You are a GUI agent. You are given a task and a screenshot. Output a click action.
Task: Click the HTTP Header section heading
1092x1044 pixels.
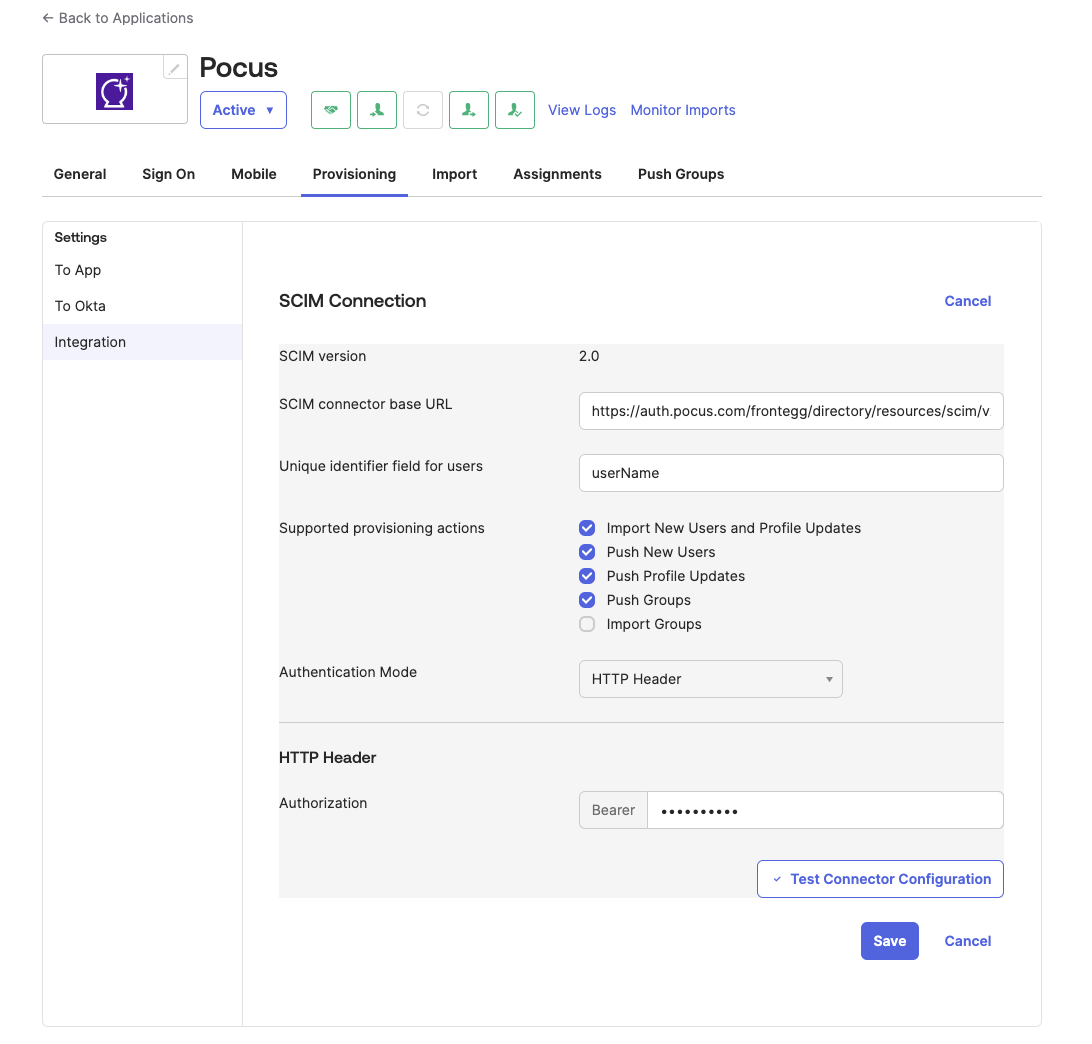(327, 758)
